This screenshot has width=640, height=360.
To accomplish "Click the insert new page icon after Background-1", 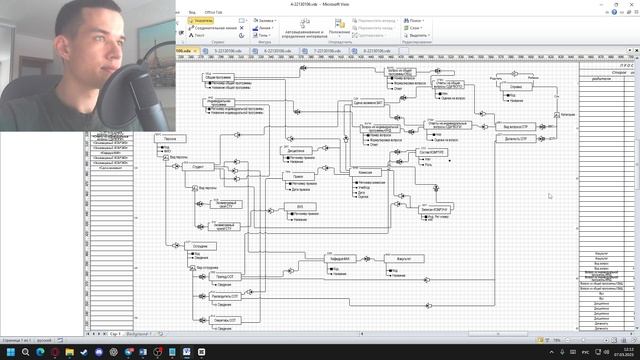I will (x=160, y=334).
